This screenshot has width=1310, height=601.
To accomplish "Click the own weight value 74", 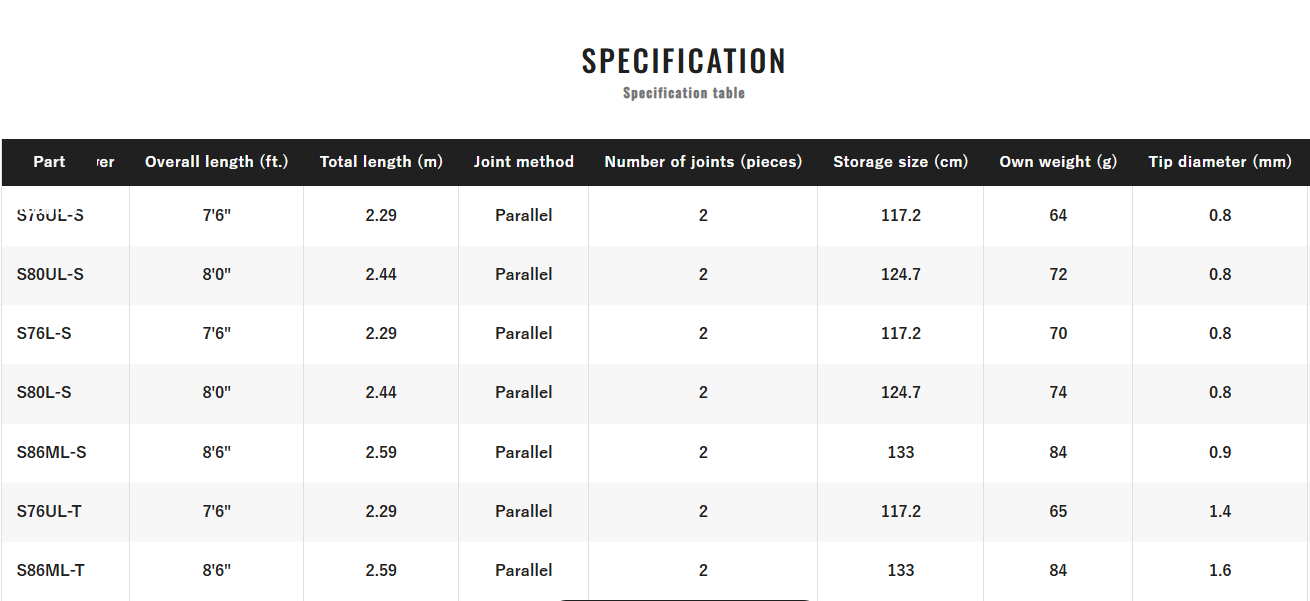I will (x=1058, y=392).
